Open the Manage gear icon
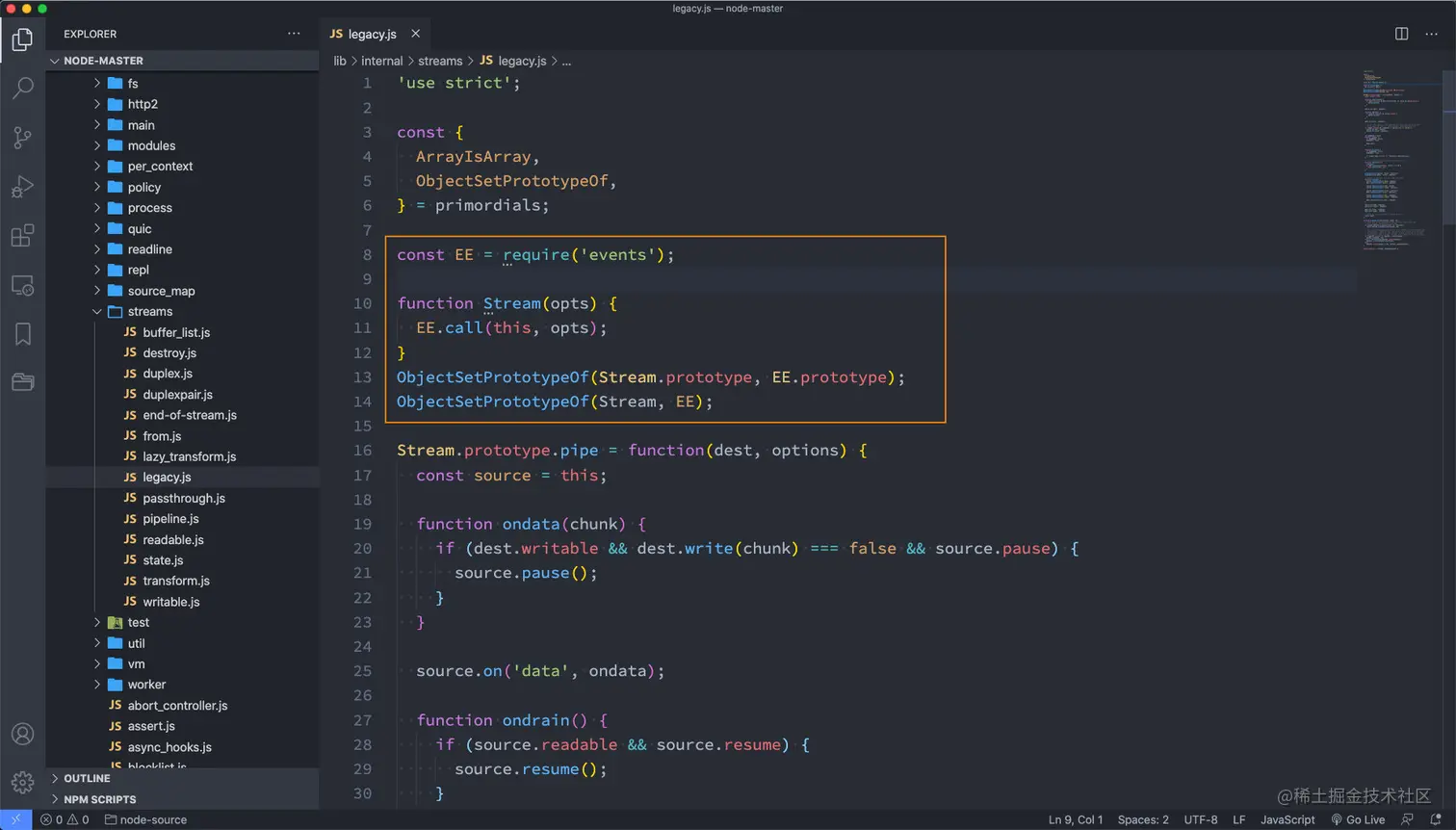The image size is (1456, 830). tap(22, 782)
